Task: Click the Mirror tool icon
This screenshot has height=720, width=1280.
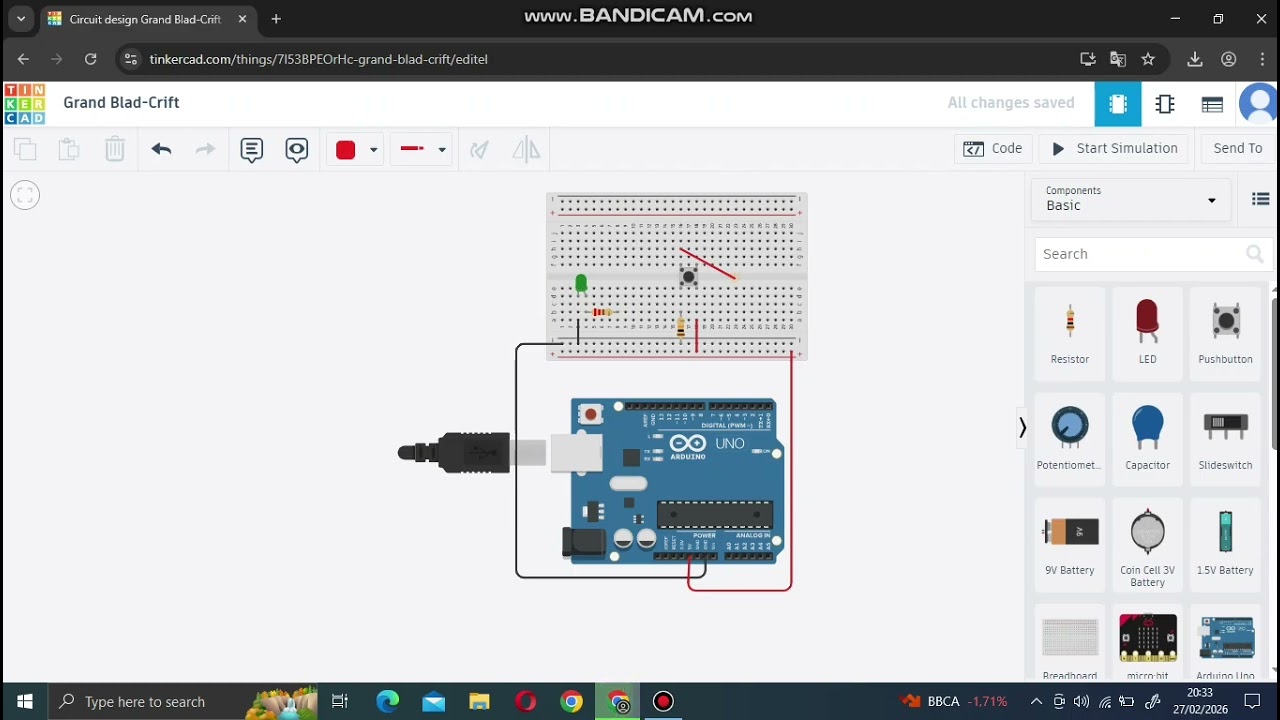Action: (x=526, y=150)
